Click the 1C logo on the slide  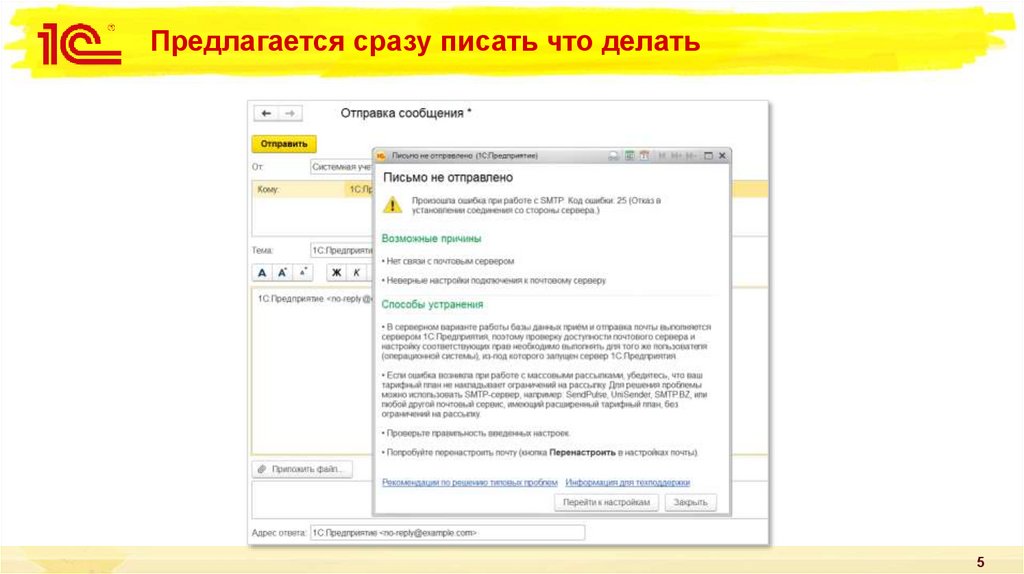pyautogui.click(x=79, y=44)
